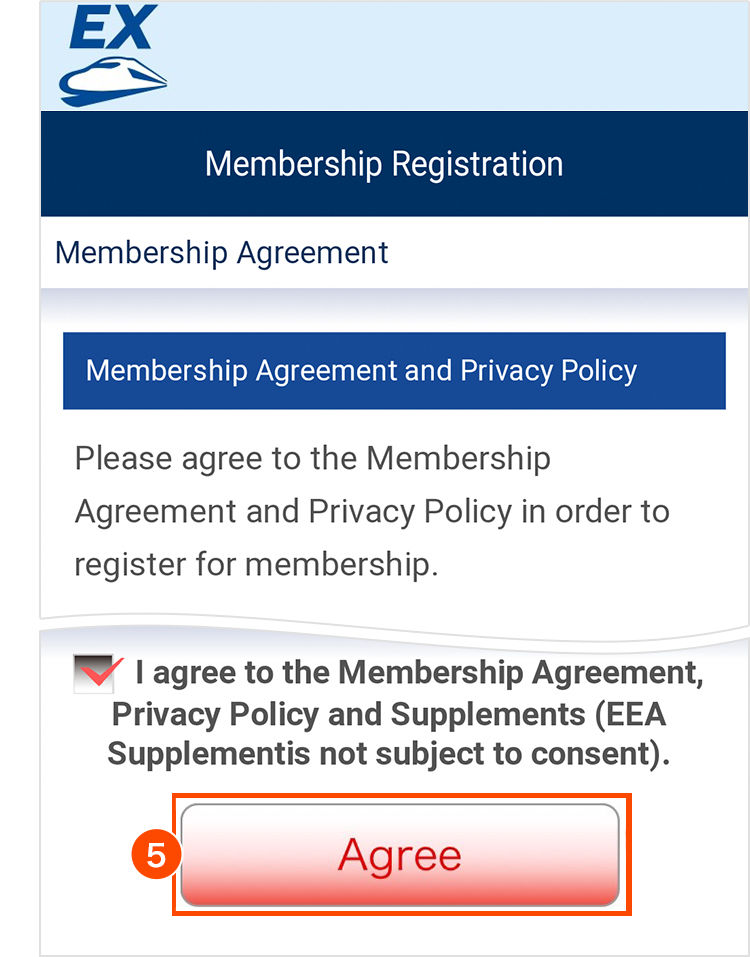Click 'register for membership.' text line
750x957 pixels.
256,564
